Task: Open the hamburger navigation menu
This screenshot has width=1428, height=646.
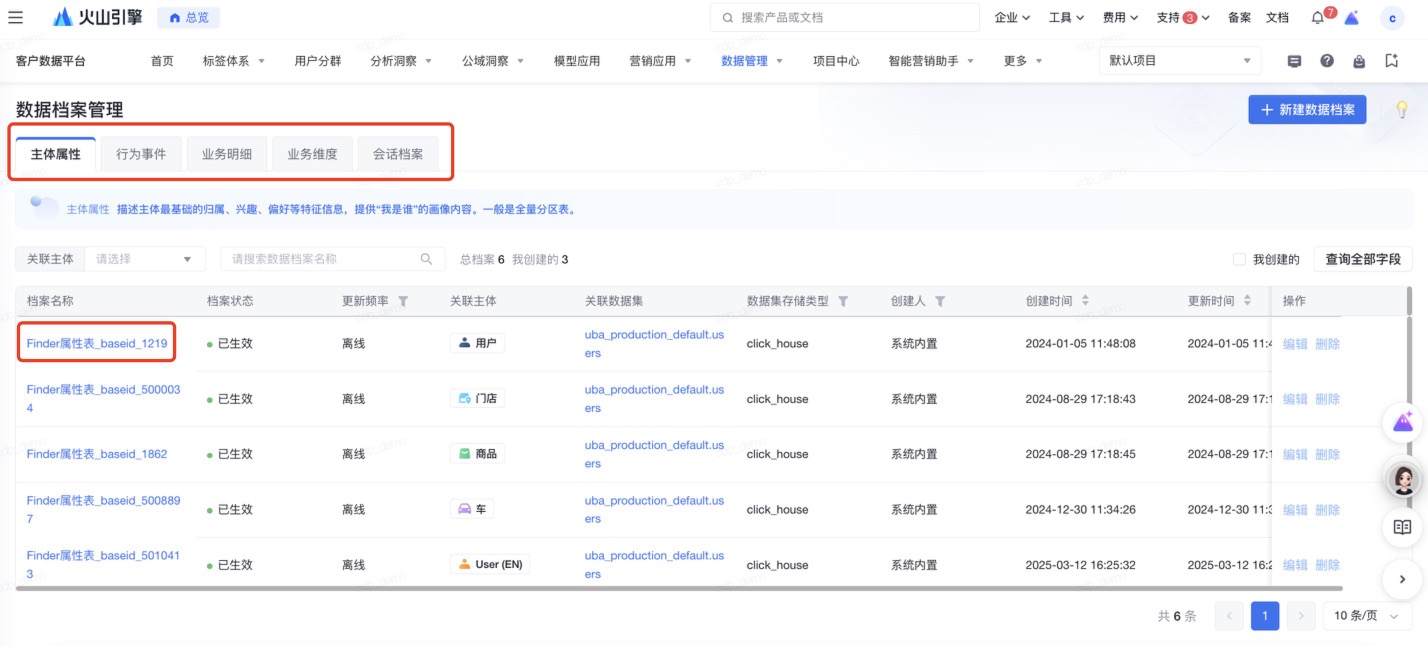Action: tap(16, 17)
